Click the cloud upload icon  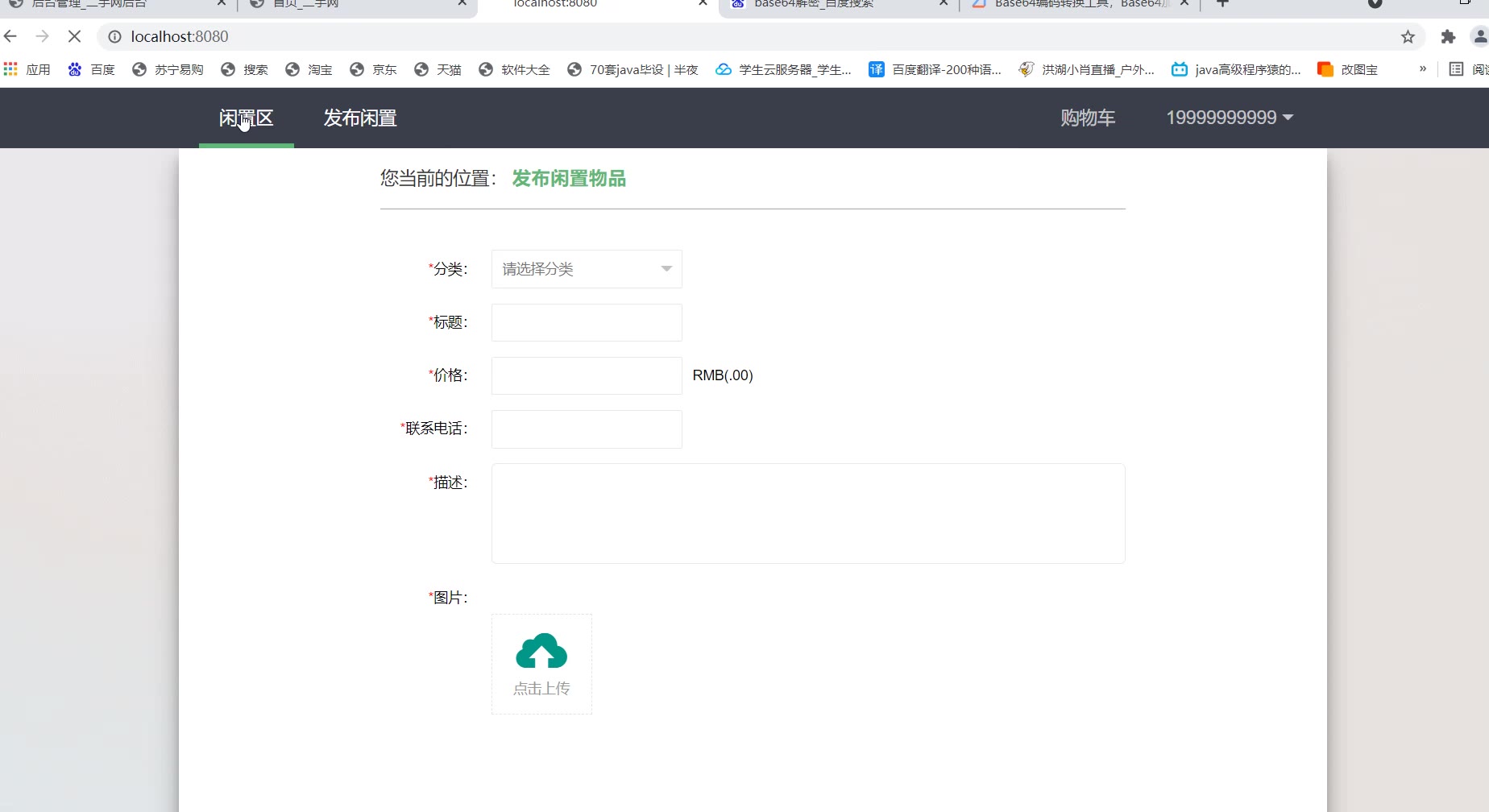[541, 652]
